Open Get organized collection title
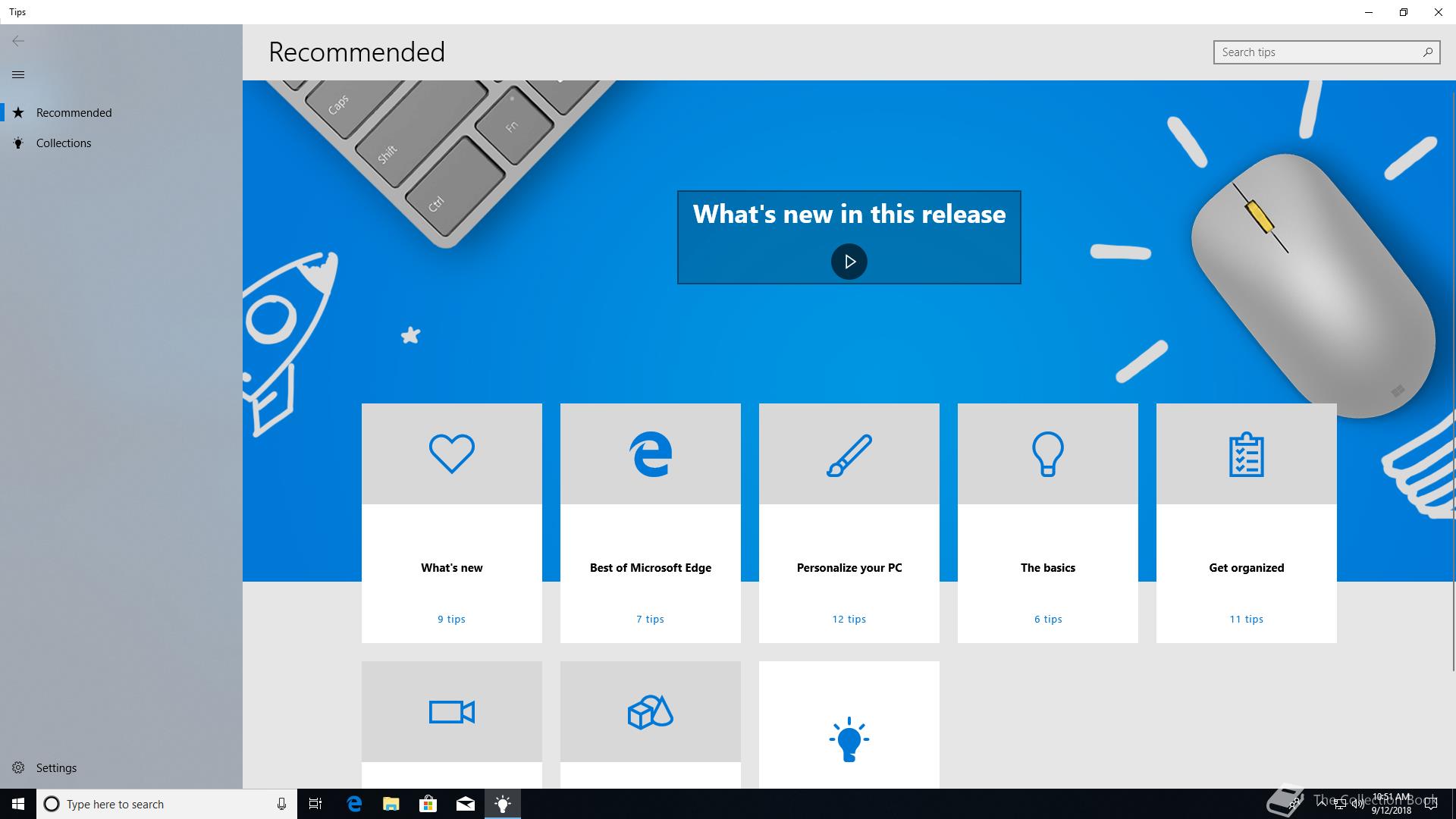This screenshot has width=1456, height=819. click(1247, 568)
